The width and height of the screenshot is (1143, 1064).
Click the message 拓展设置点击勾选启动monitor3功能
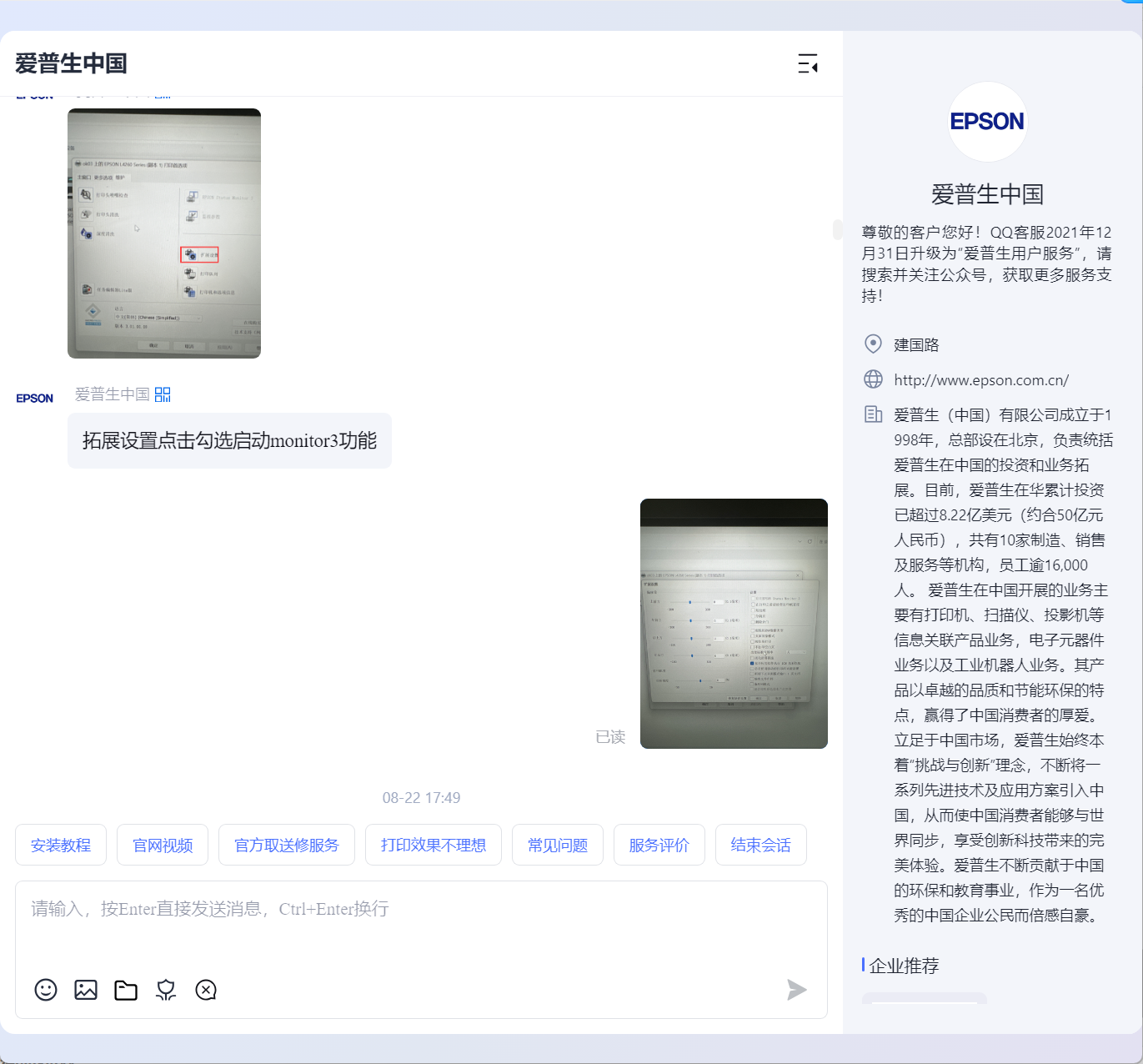pyautogui.click(x=229, y=440)
